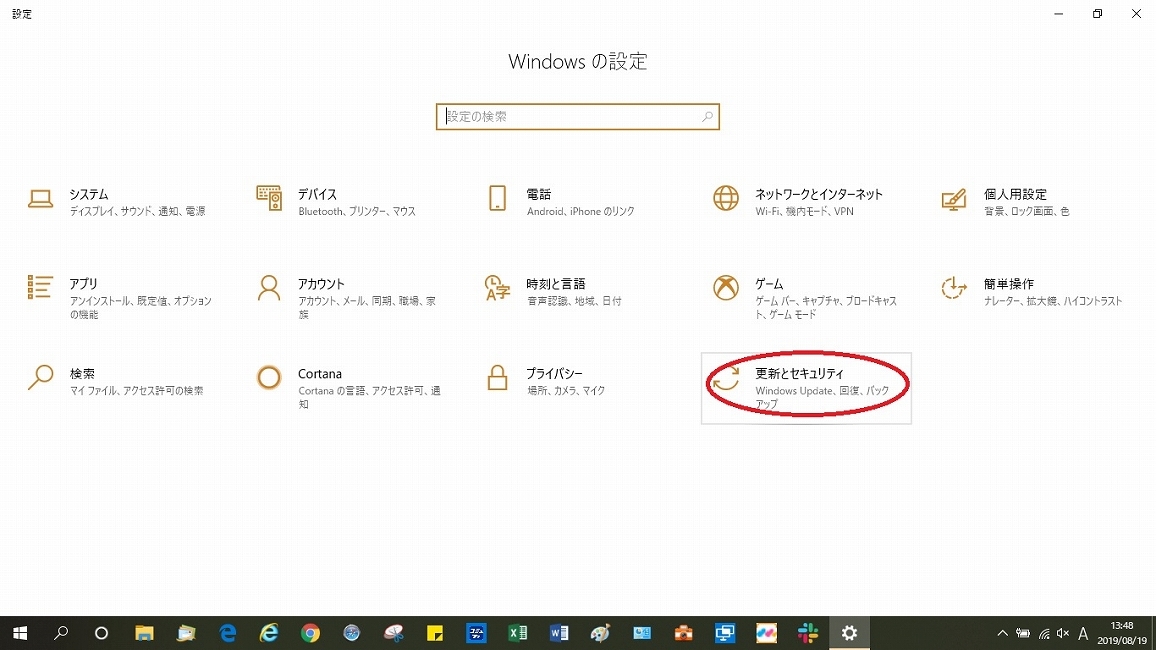1156x650 pixels.
Task: Open the Windows Start menu
Action: click(x=20, y=633)
